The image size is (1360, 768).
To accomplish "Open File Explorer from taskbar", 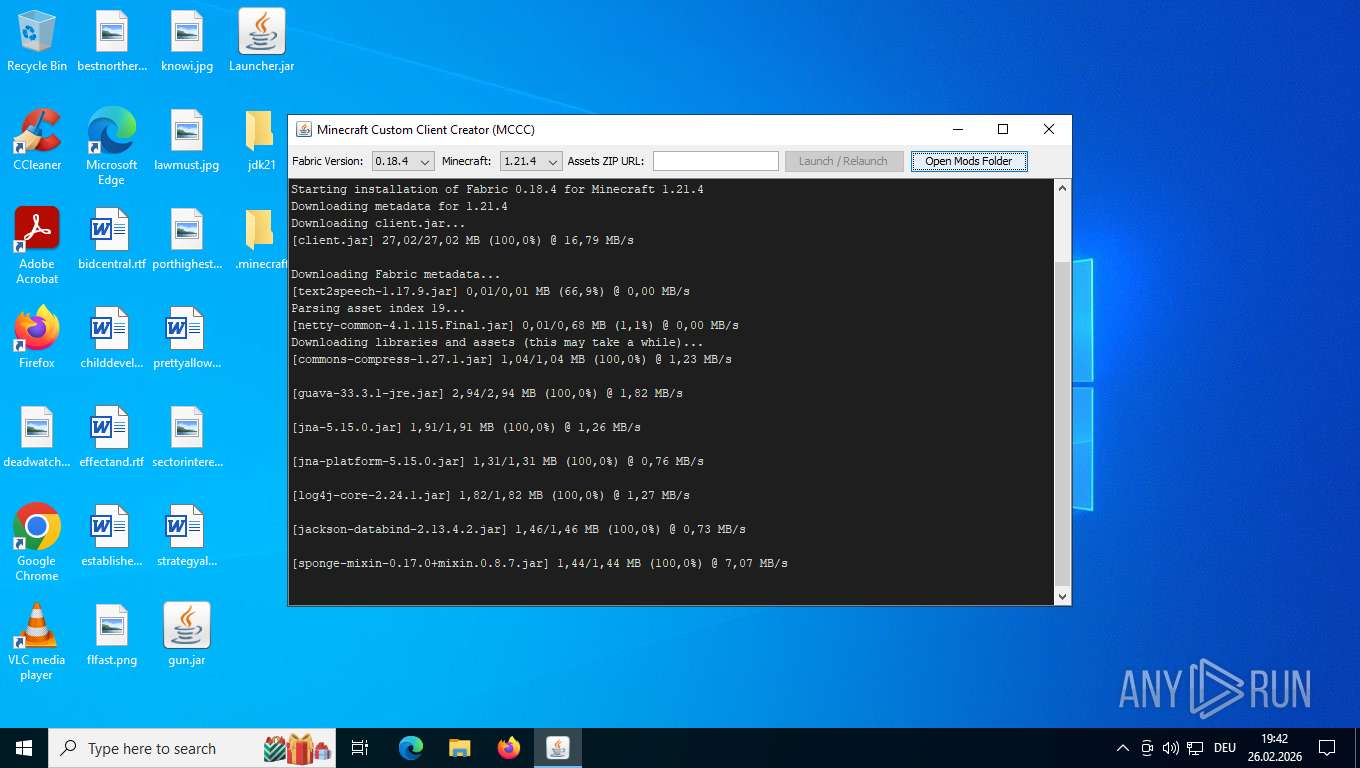I will (x=459, y=748).
